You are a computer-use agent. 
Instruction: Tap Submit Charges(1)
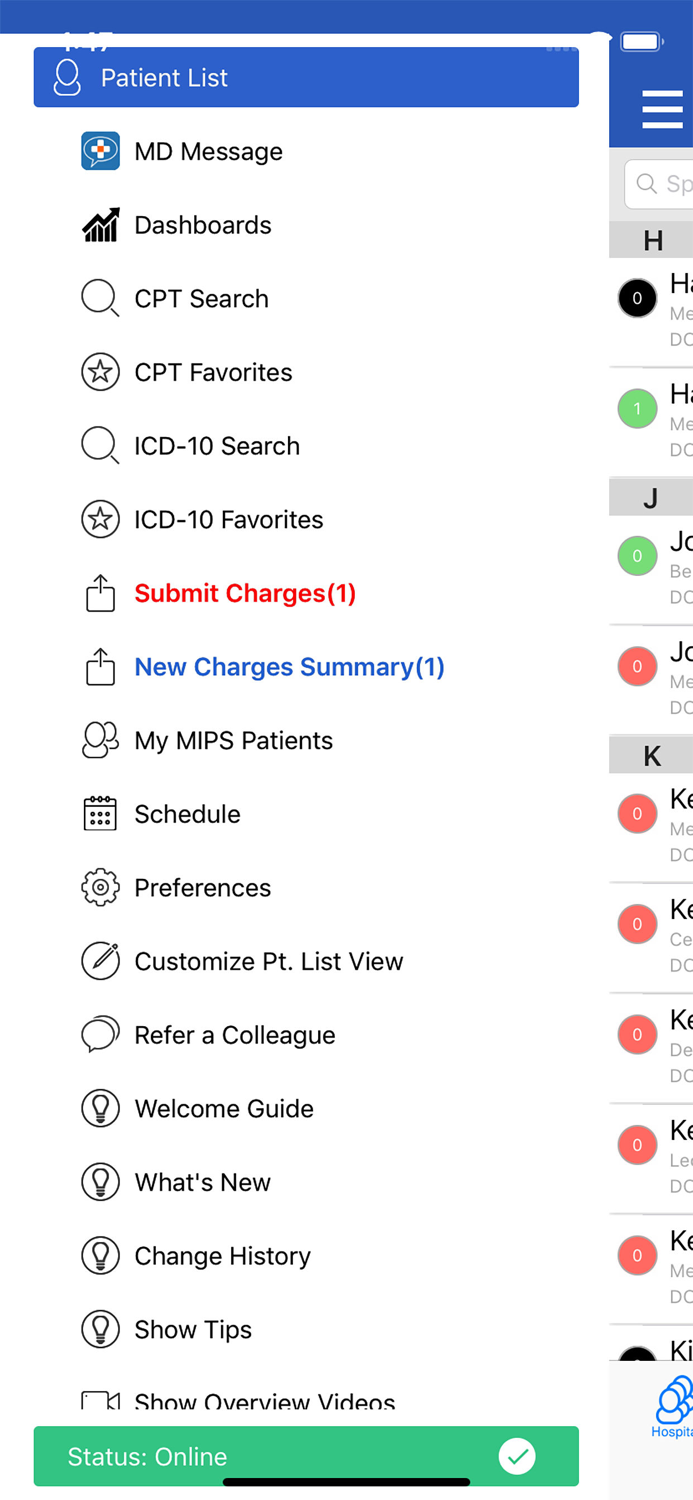pyautogui.click(x=245, y=593)
